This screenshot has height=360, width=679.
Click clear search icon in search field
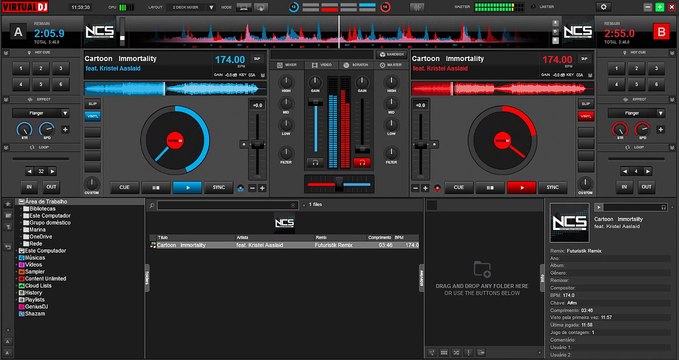pyautogui.click(x=293, y=205)
